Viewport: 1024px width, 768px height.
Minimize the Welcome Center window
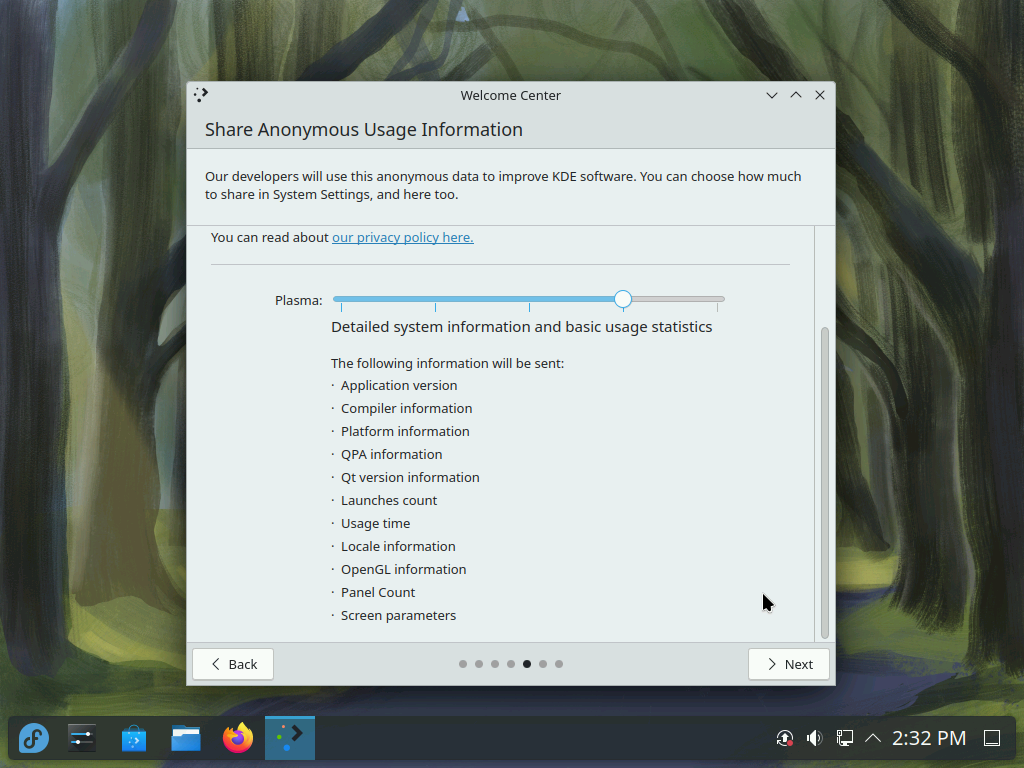pyautogui.click(x=772, y=95)
